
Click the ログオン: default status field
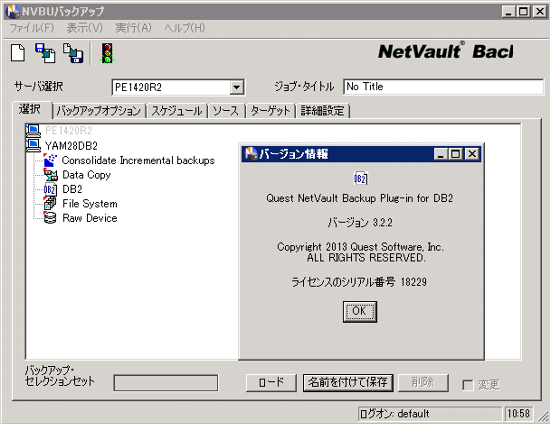[430, 414]
